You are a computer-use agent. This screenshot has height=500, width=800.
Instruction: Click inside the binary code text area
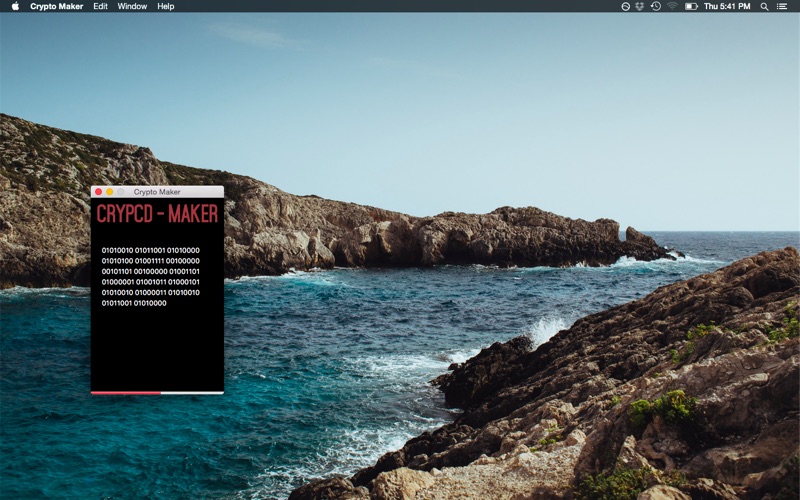coord(151,277)
